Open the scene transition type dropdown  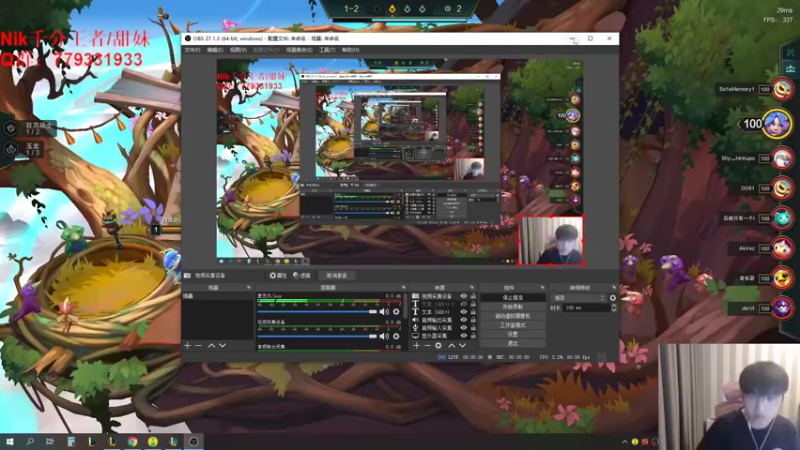580,298
